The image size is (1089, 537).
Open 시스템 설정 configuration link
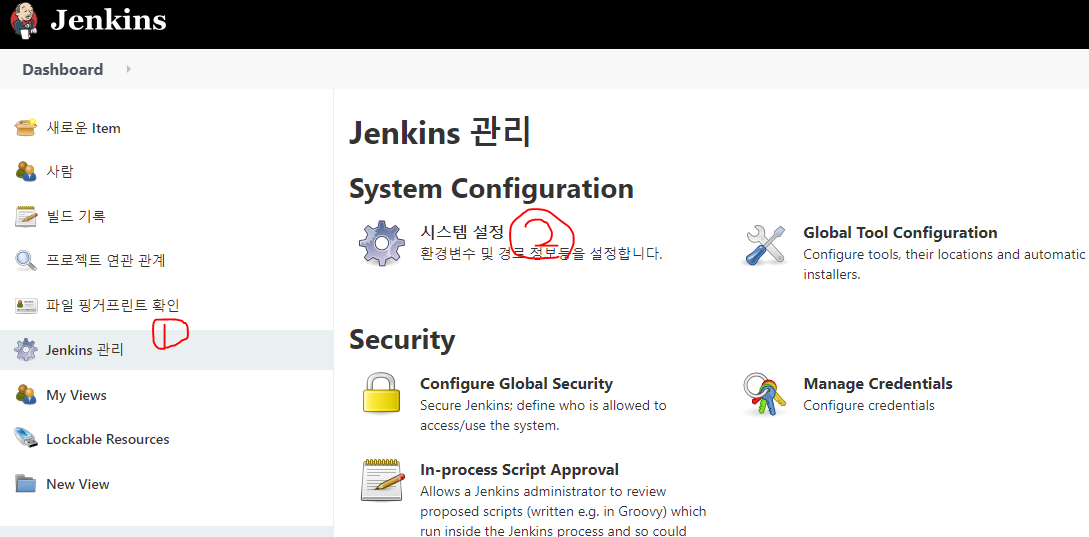(x=462, y=233)
